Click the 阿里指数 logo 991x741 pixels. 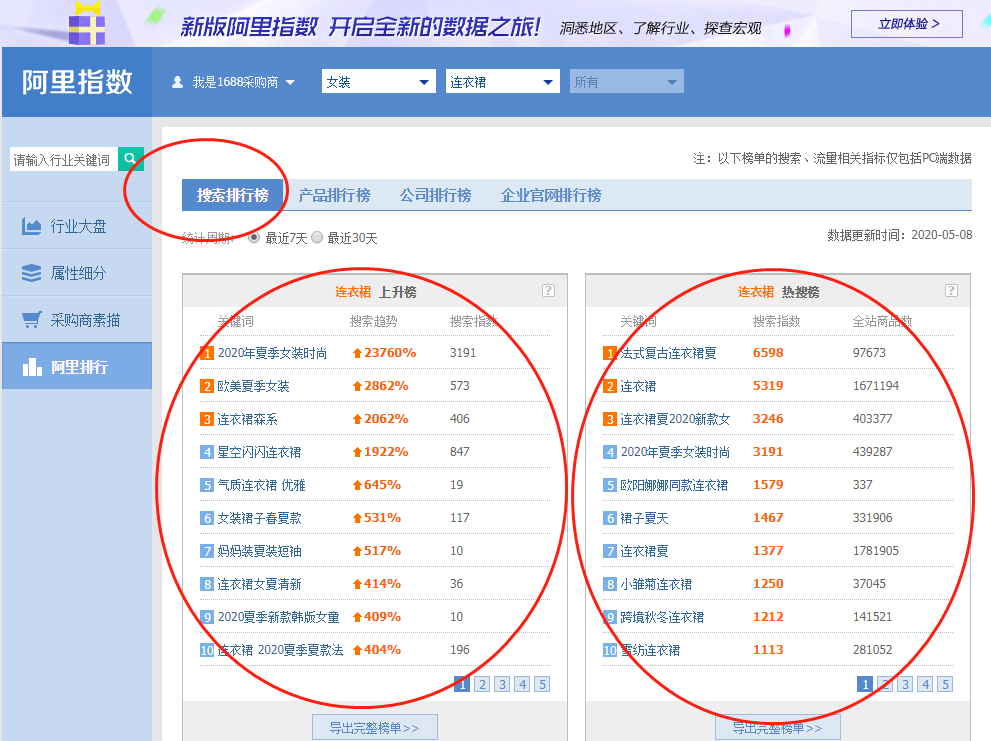[x=77, y=82]
